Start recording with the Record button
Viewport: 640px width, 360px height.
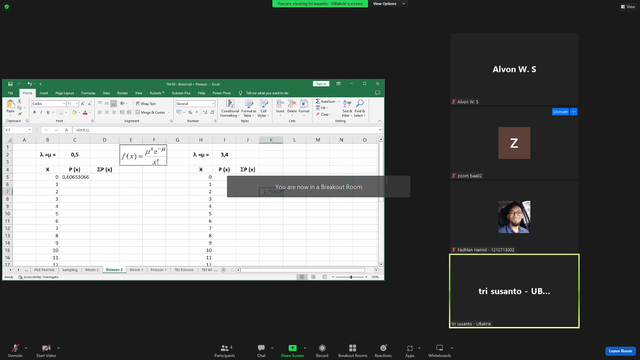322,351
